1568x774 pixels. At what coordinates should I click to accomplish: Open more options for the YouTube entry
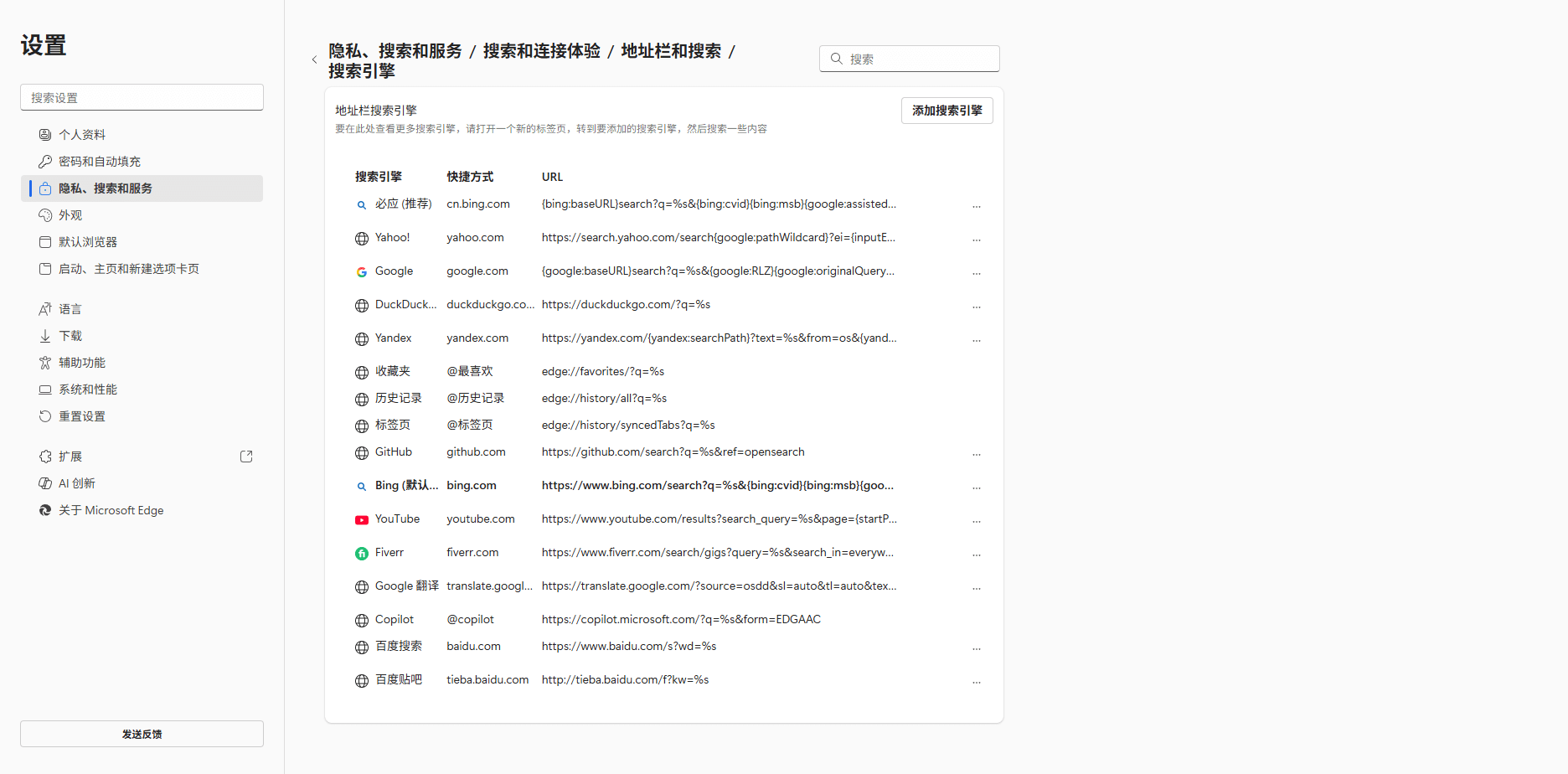click(976, 519)
